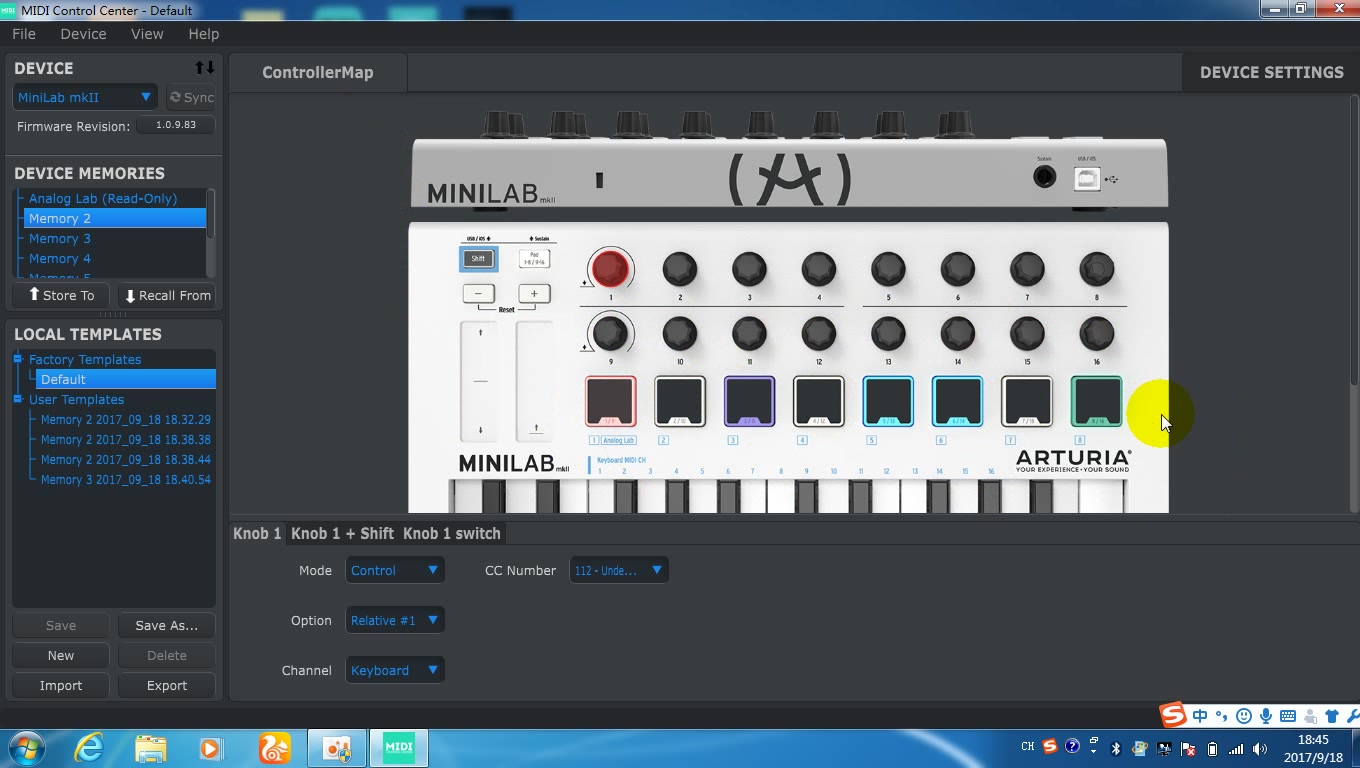Click the device list swap arrows icon
The width and height of the screenshot is (1360, 768).
point(204,68)
